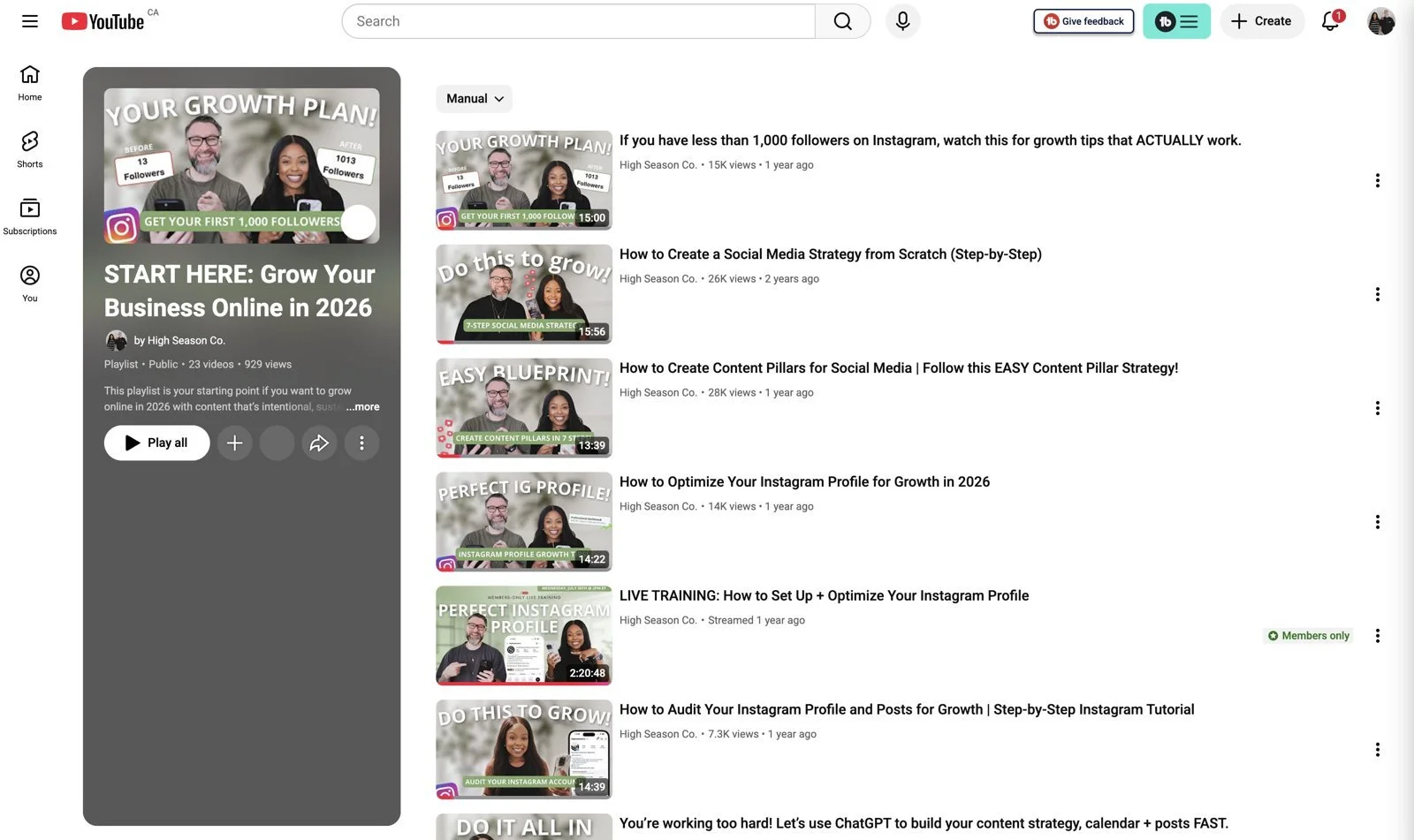
Task: Click Give feedback button
Action: pos(1083,21)
